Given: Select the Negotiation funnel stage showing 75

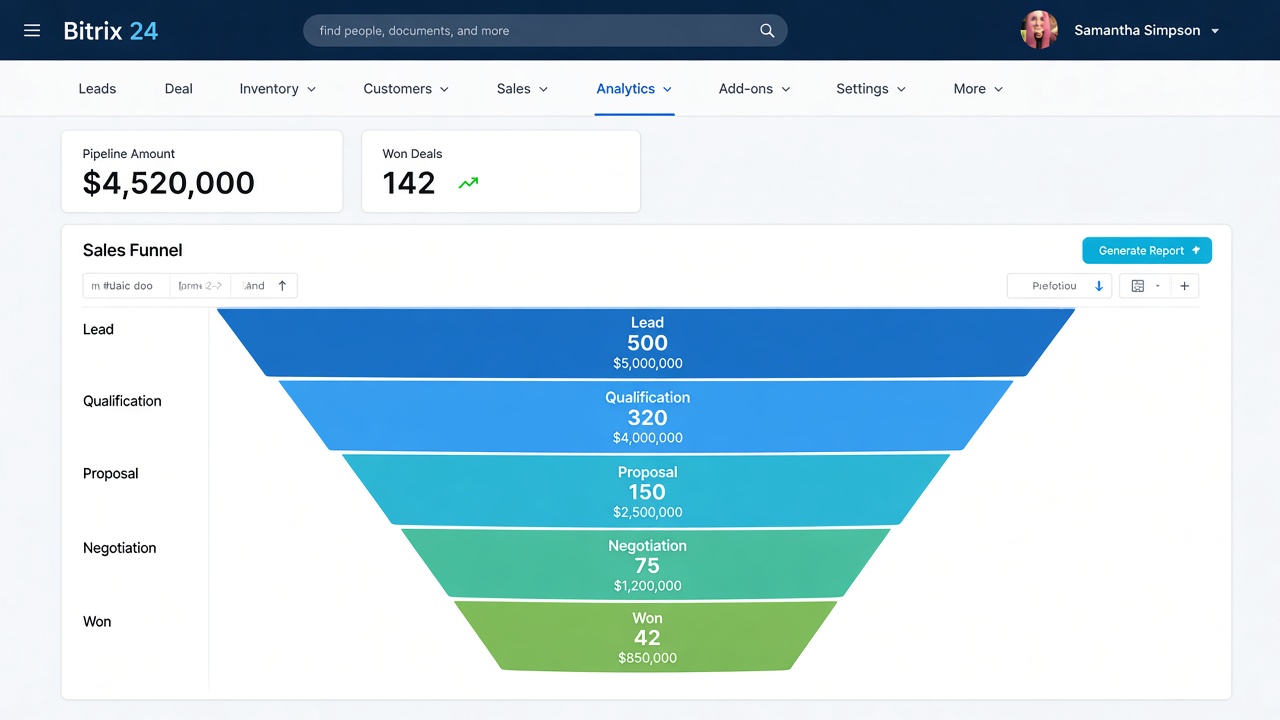Looking at the screenshot, I should click(646, 564).
